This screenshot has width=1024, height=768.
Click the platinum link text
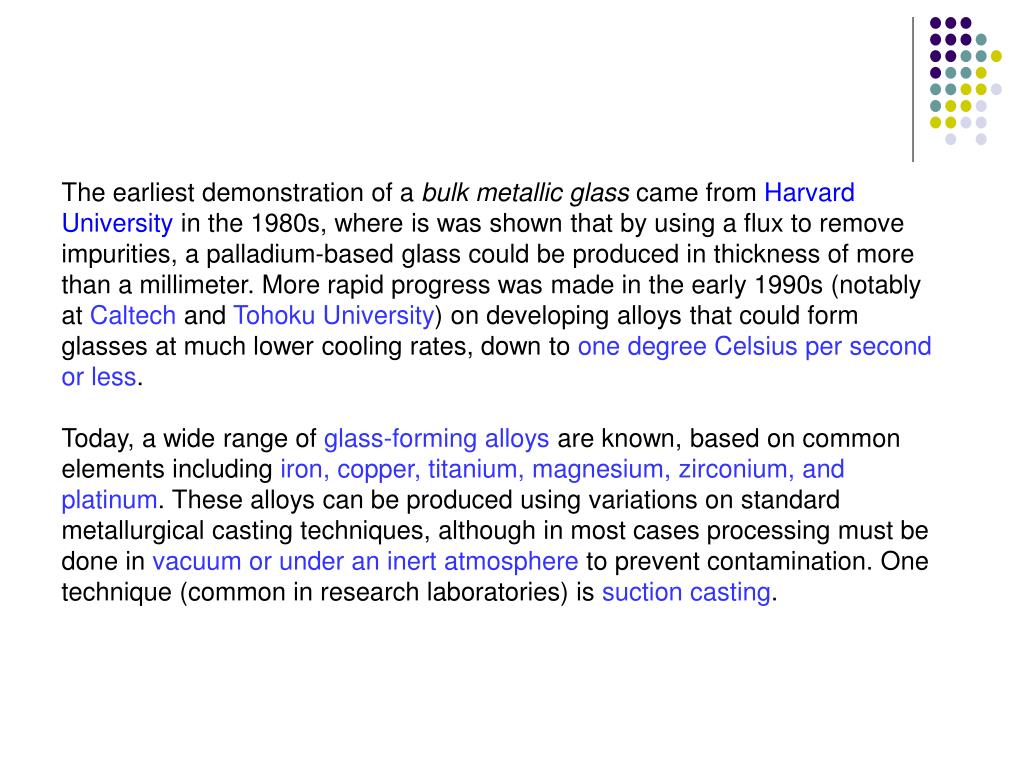click(110, 500)
